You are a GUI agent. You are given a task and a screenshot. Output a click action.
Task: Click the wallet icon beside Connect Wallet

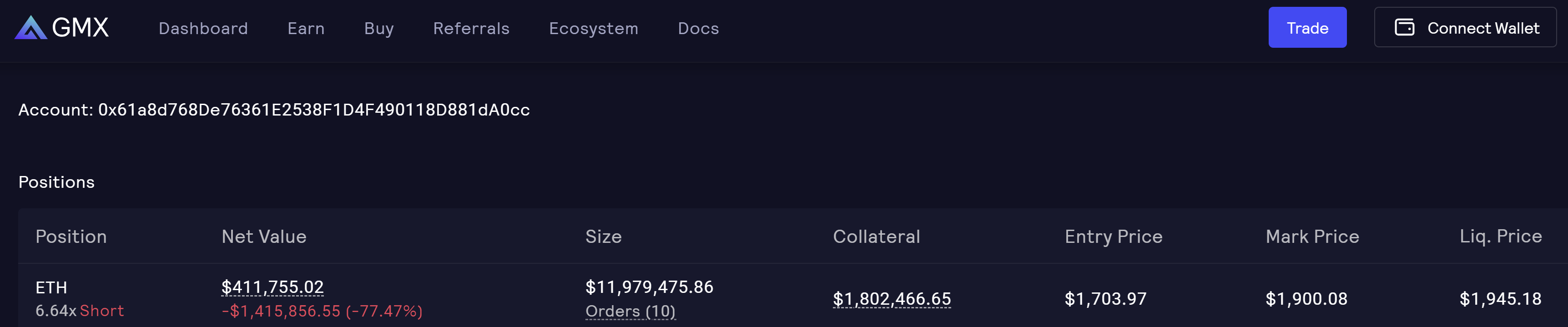tap(1404, 27)
